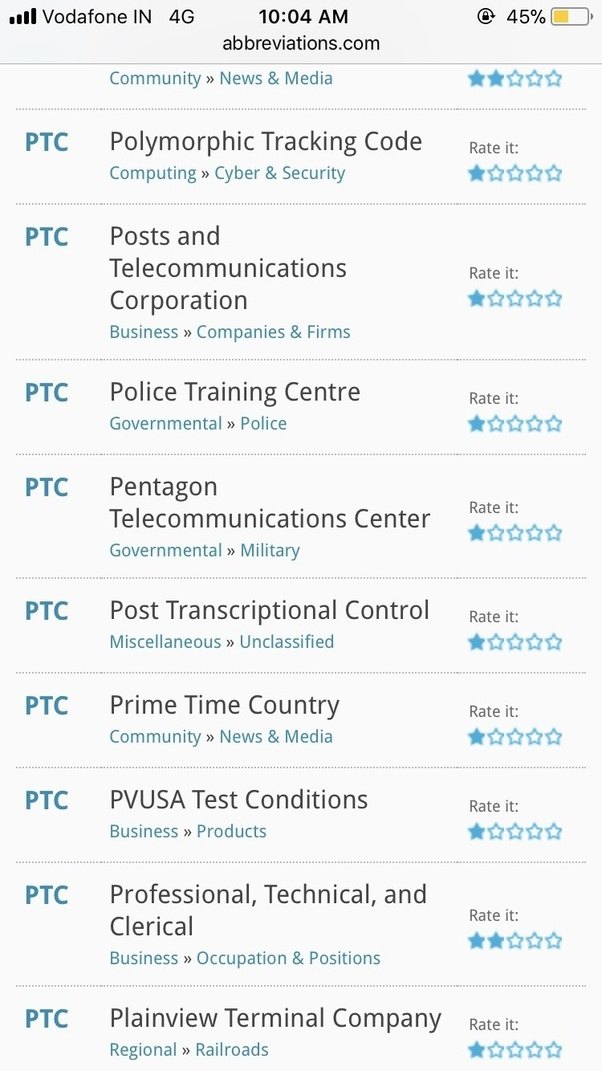Open "News & Media" under Prime Time Country
The image size is (602, 1071).
(x=276, y=736)
